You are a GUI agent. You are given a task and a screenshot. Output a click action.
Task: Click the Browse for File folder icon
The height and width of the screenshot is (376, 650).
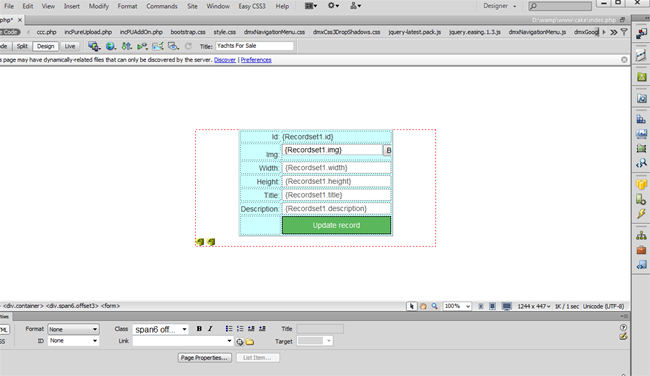(x=250, y=342)
